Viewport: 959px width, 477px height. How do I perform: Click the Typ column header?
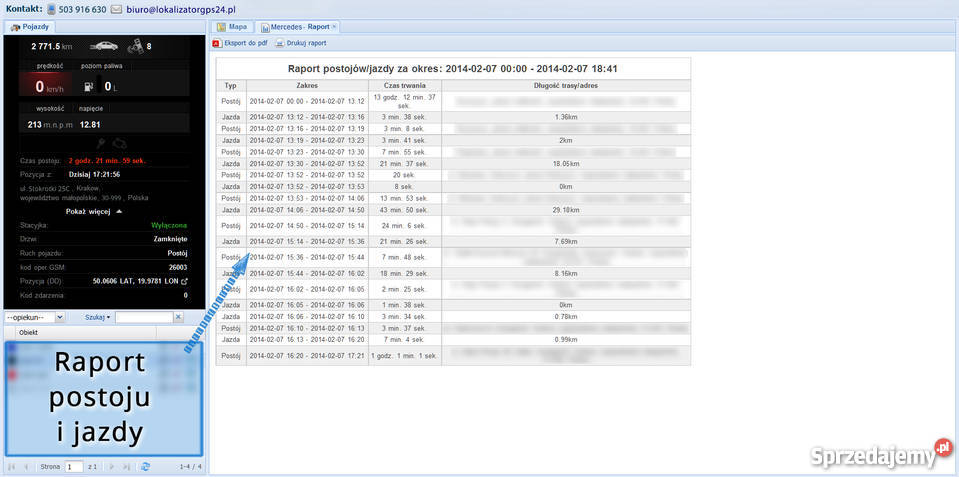point(231,86)
